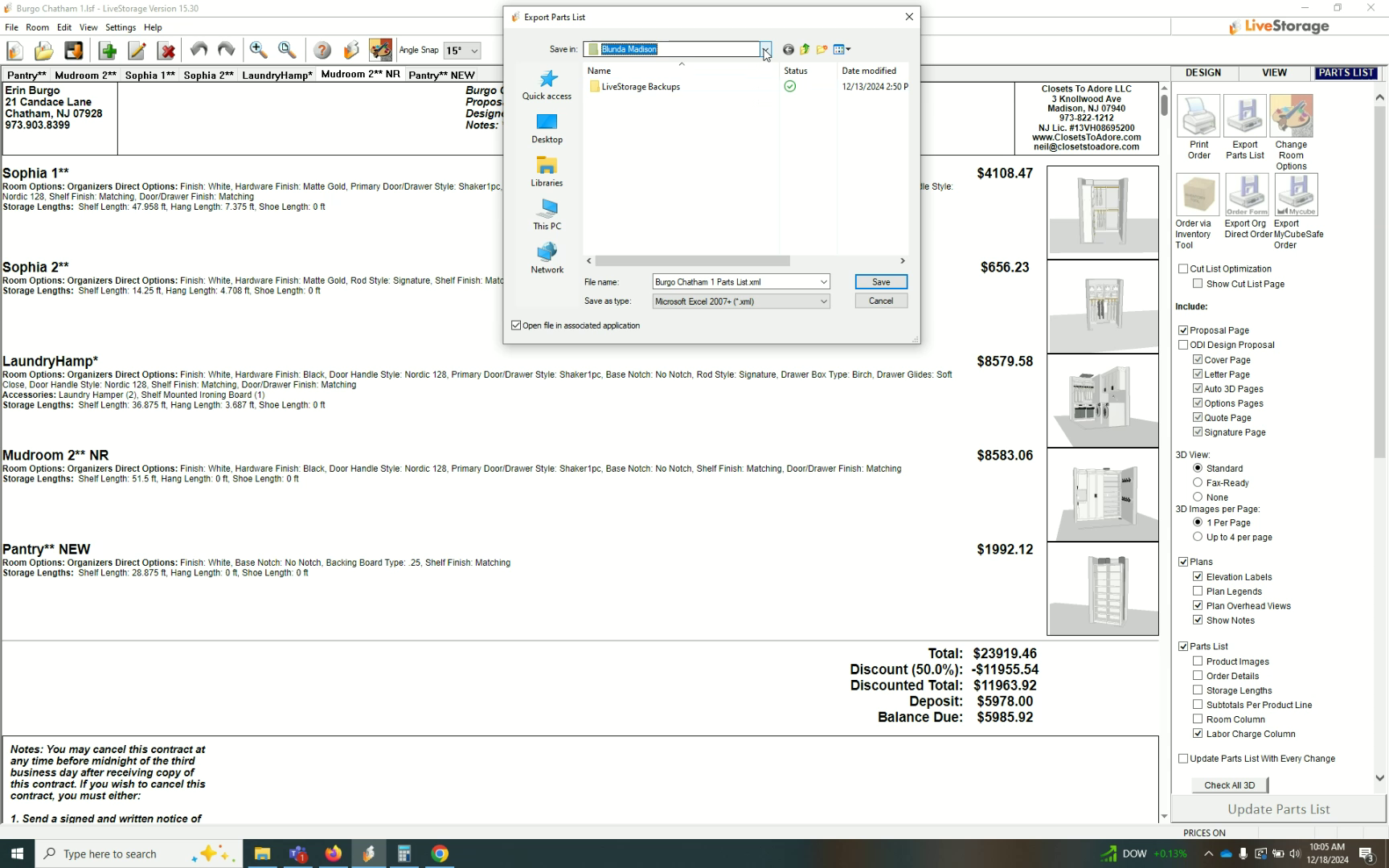Click the Export MyCubeSafe Order icon

[x=1297, y=194]
